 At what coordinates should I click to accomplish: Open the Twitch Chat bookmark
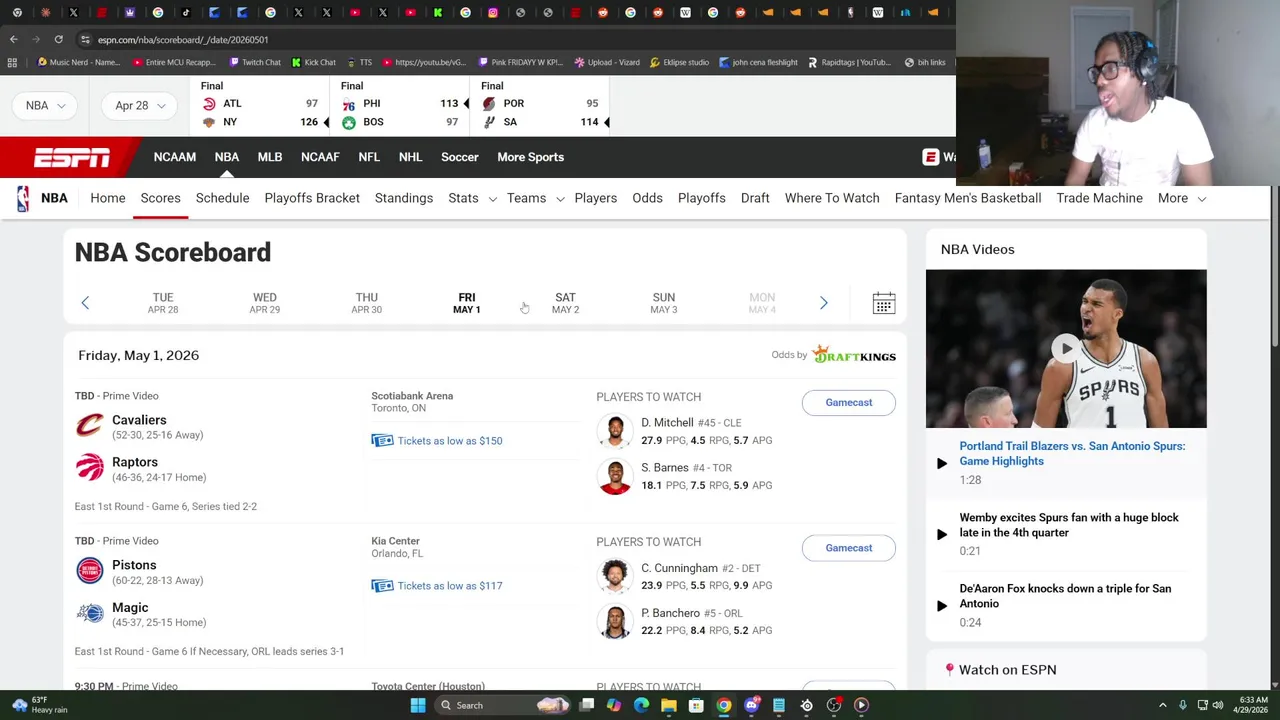pos(254,62)
